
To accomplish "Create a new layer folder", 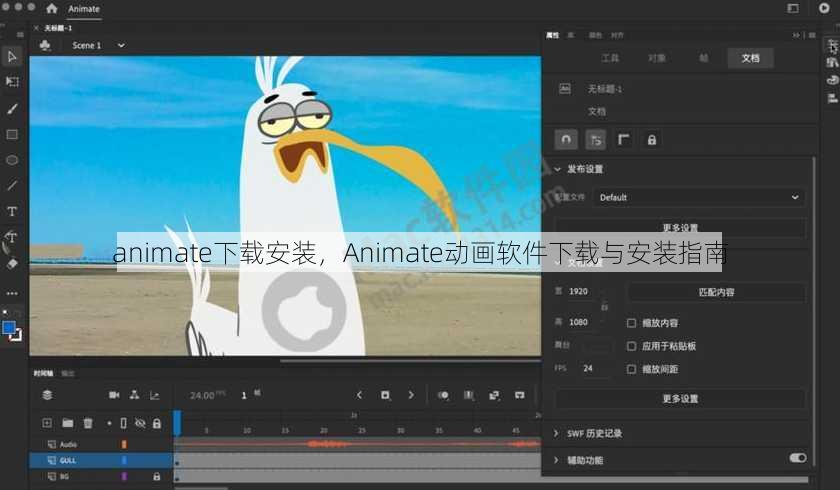I will [68, 423].
